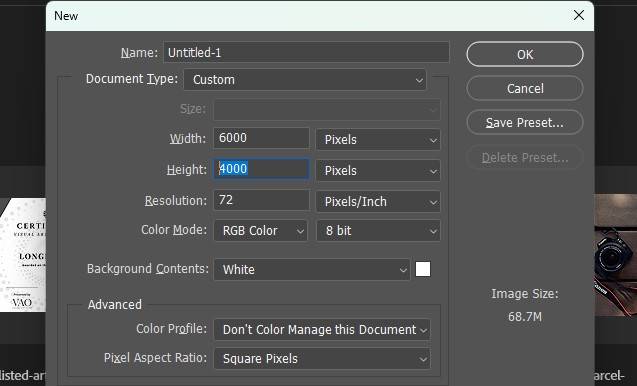Click the camera photo thumbnail behind the dialog
The width and height of the screenshot is (637, 386).
click(615, 255)
